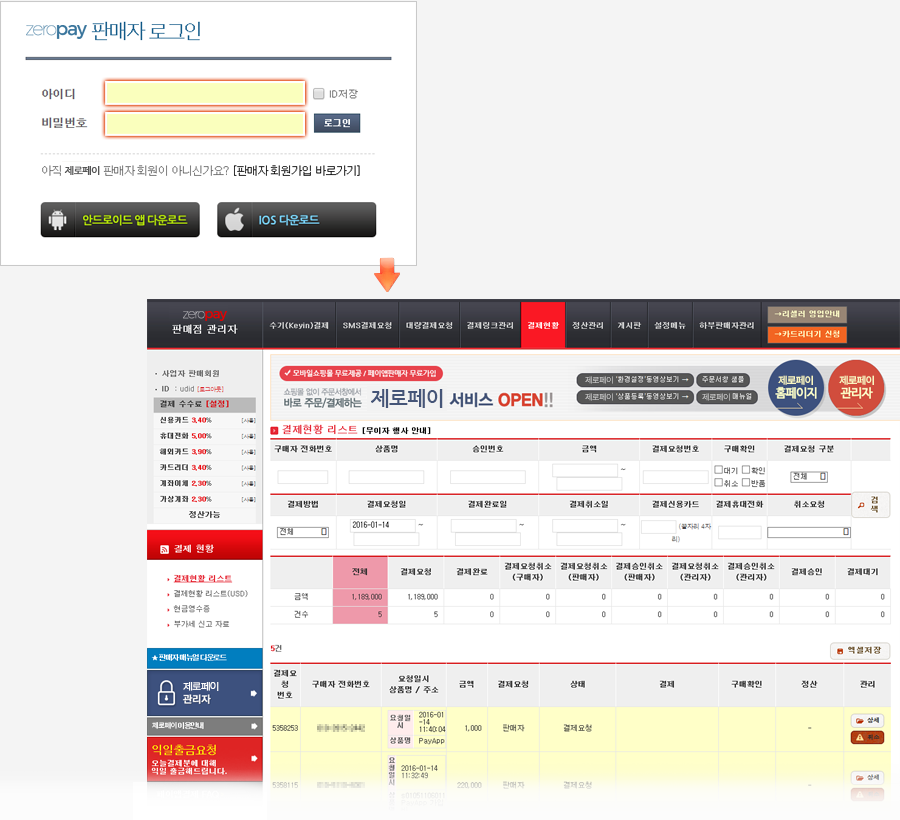Click the red square bullet by 결제현황 리스트 heading
Screen dimensions: 900x820
coord(274,430)
